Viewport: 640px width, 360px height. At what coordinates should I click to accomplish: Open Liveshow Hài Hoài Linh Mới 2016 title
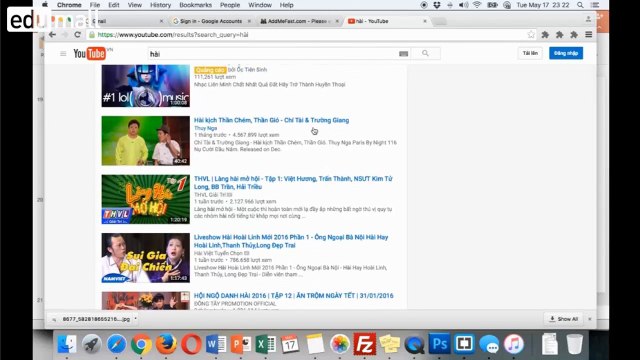coord(291,241)
